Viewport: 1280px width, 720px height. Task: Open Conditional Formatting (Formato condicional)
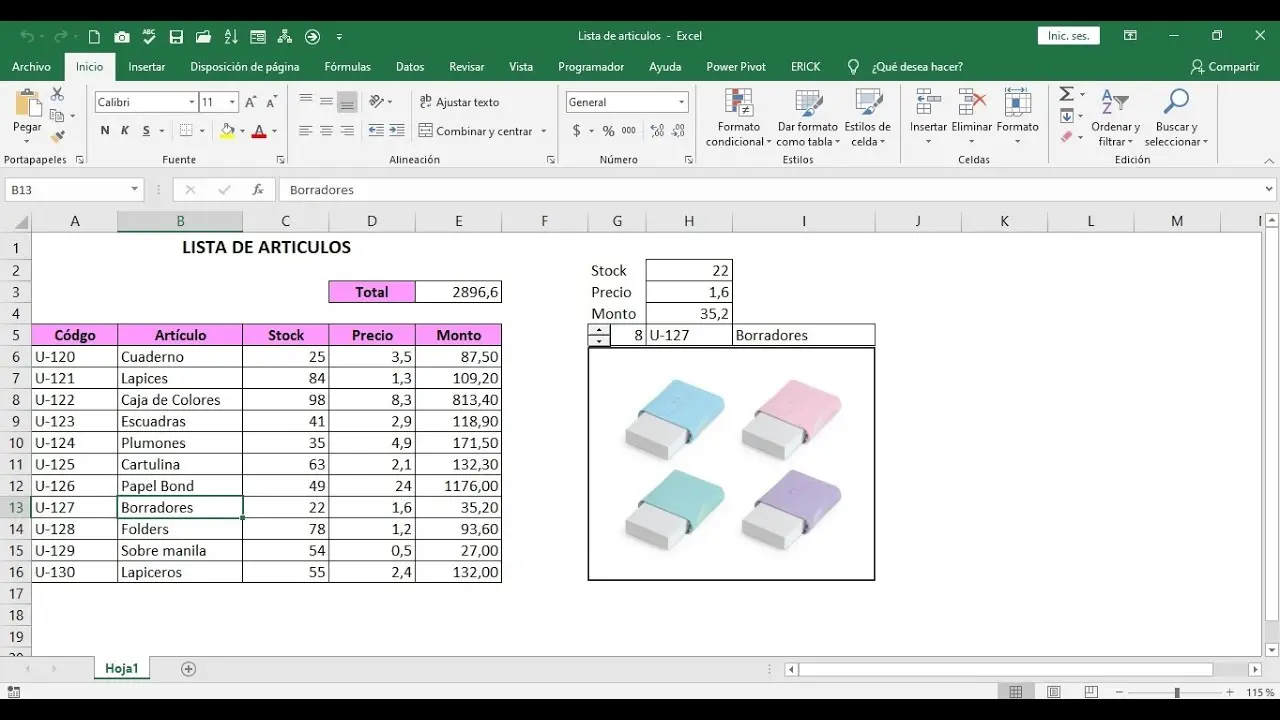coord(738,118)
